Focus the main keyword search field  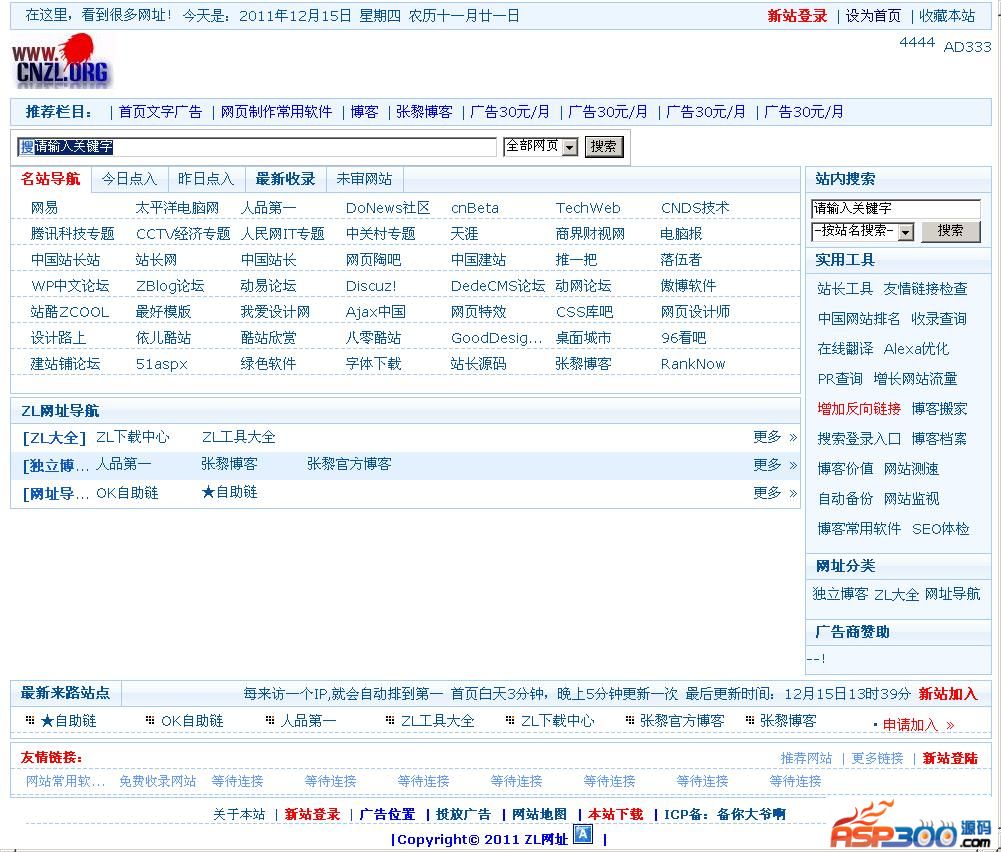pos(257,147)
